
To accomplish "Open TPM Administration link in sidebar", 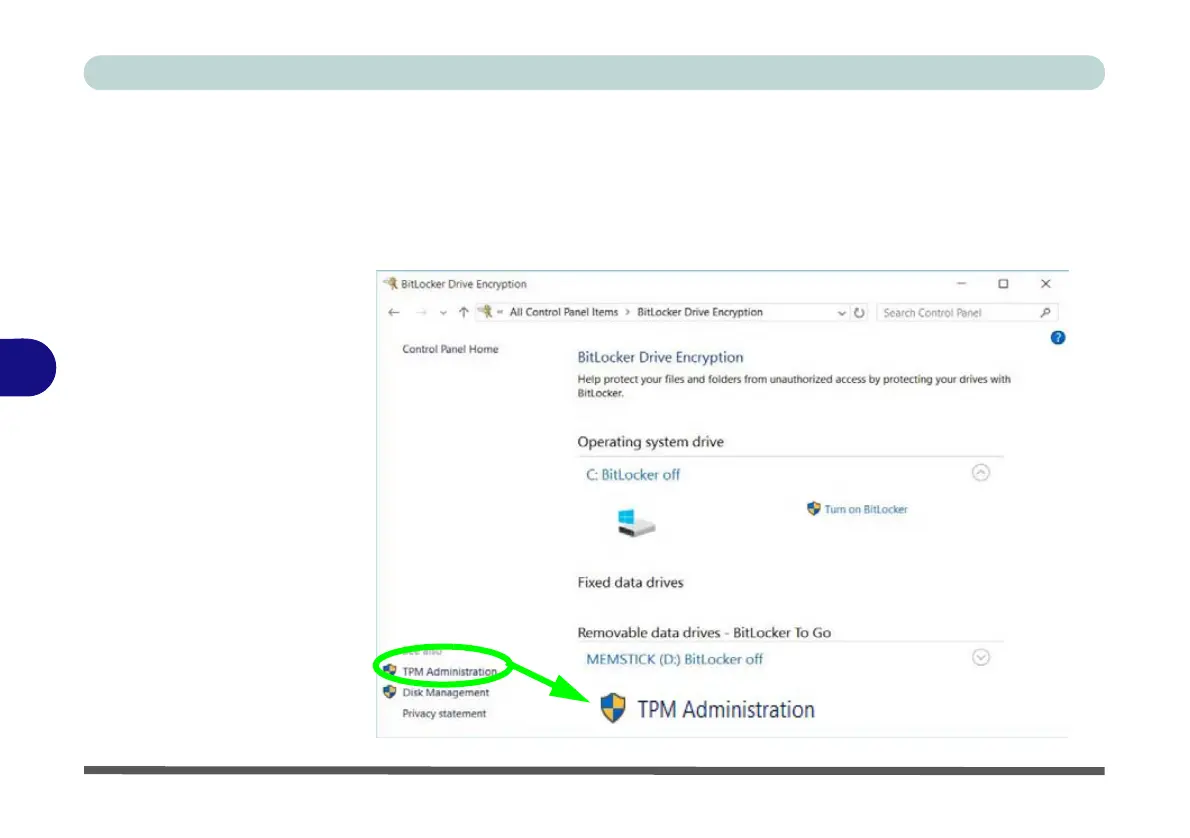I will click(x=449, y=672).
